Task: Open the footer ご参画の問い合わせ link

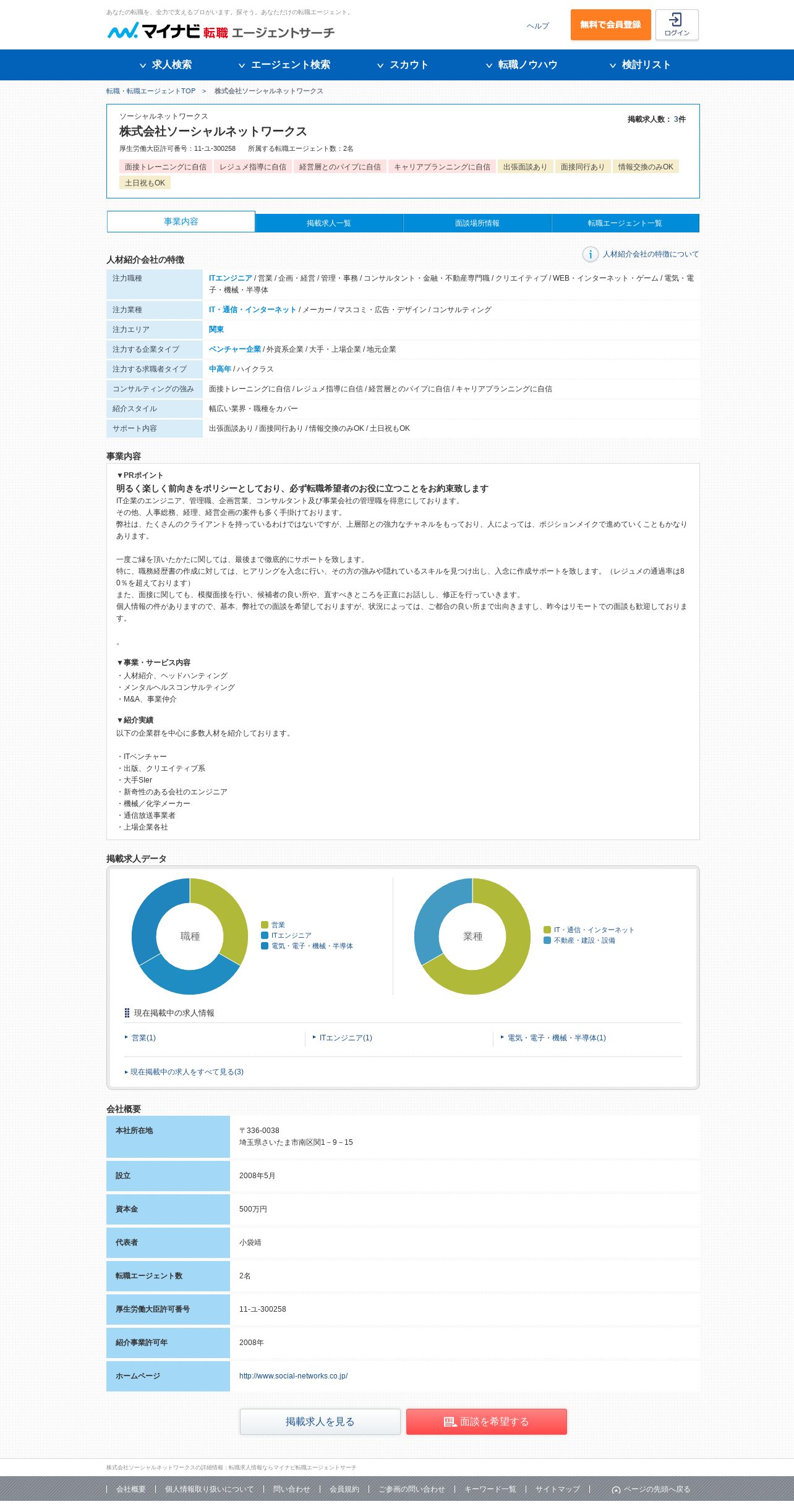Action: point(412,1490)
